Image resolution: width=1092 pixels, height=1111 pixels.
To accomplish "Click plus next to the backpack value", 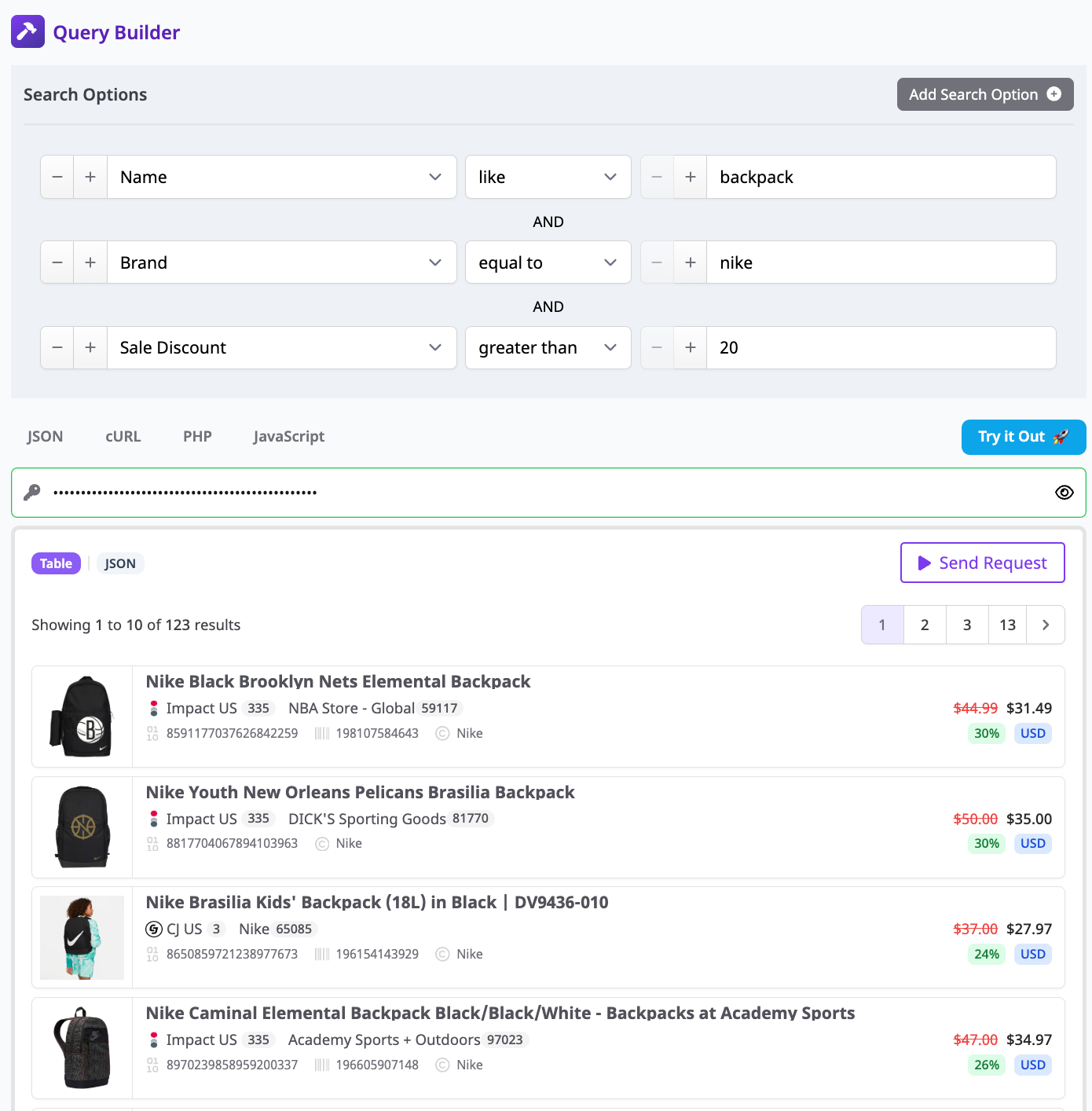I will point(691,177).
